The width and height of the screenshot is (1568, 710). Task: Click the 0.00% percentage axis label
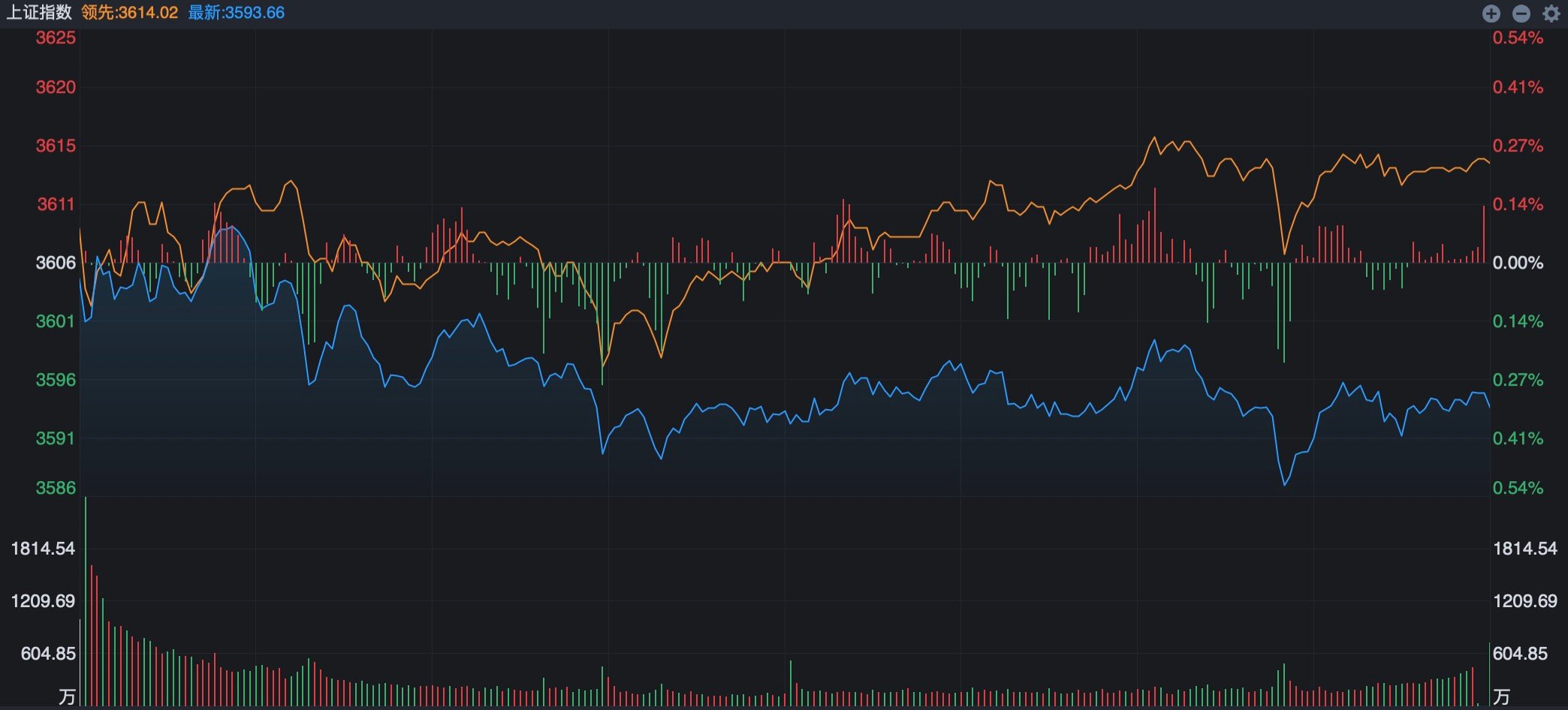(x=1518, y=263)
